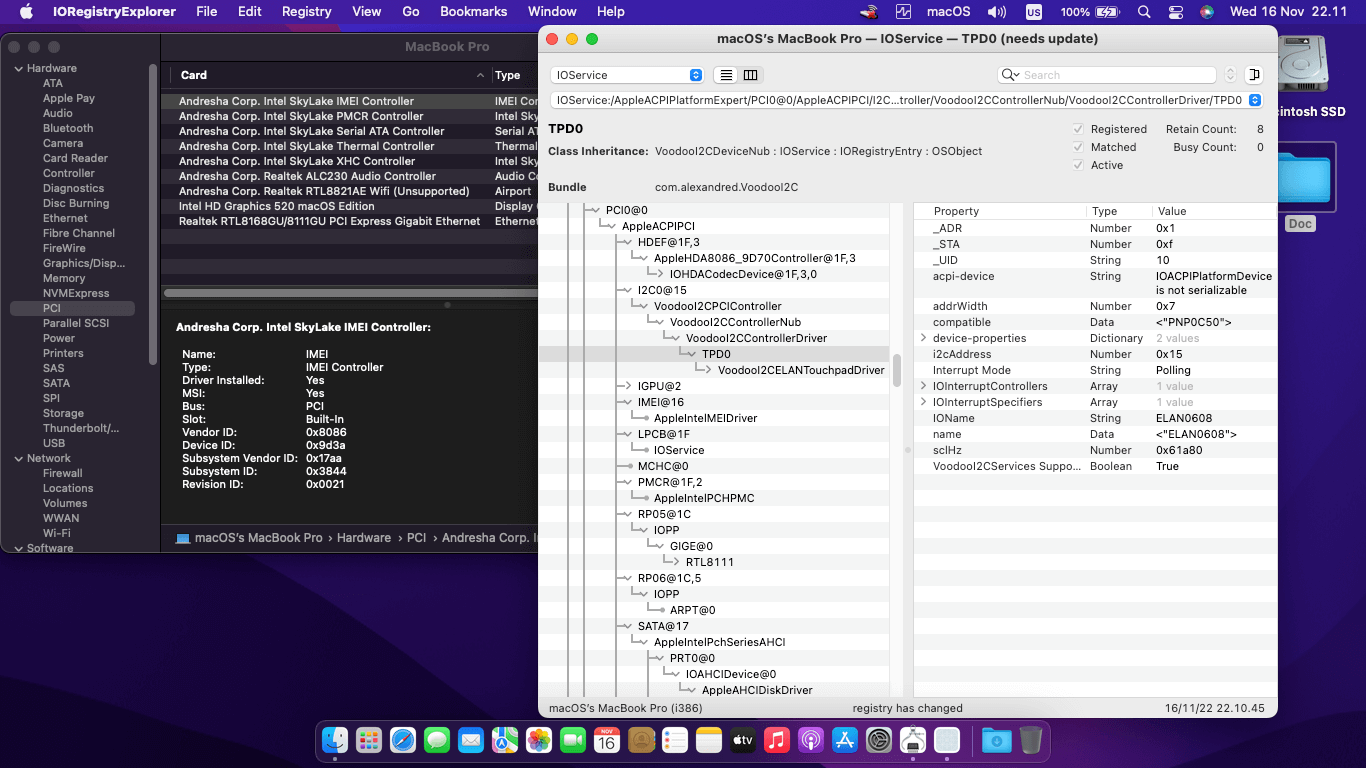Open Finder from the Dock
Screen dimensions: 1366x768
pos(335,740)
